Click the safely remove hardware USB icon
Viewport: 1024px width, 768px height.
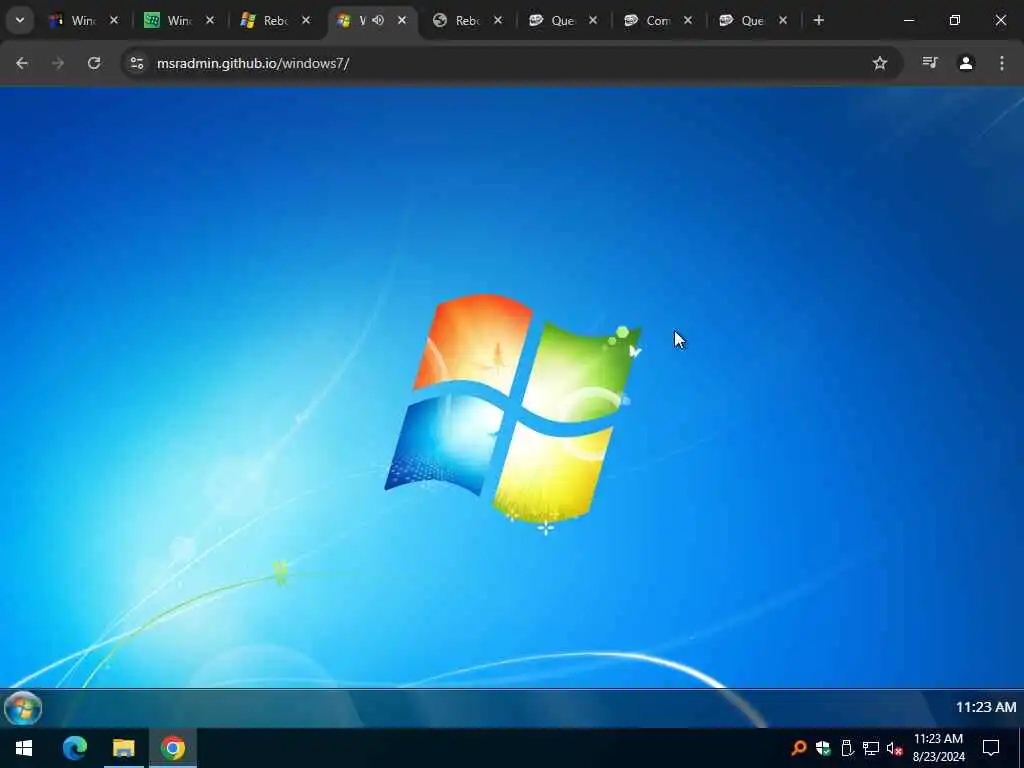(847, 748)
